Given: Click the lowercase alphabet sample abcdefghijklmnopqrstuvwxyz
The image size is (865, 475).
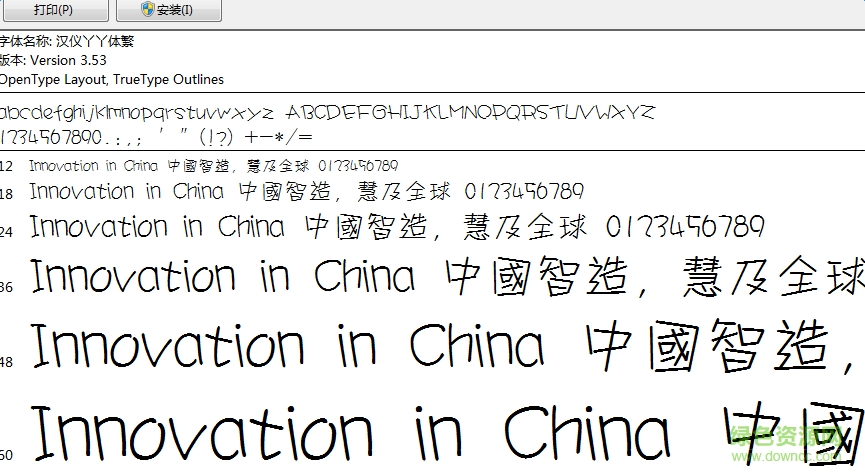Looking at the screenshot, I should (x=137, y=113).
